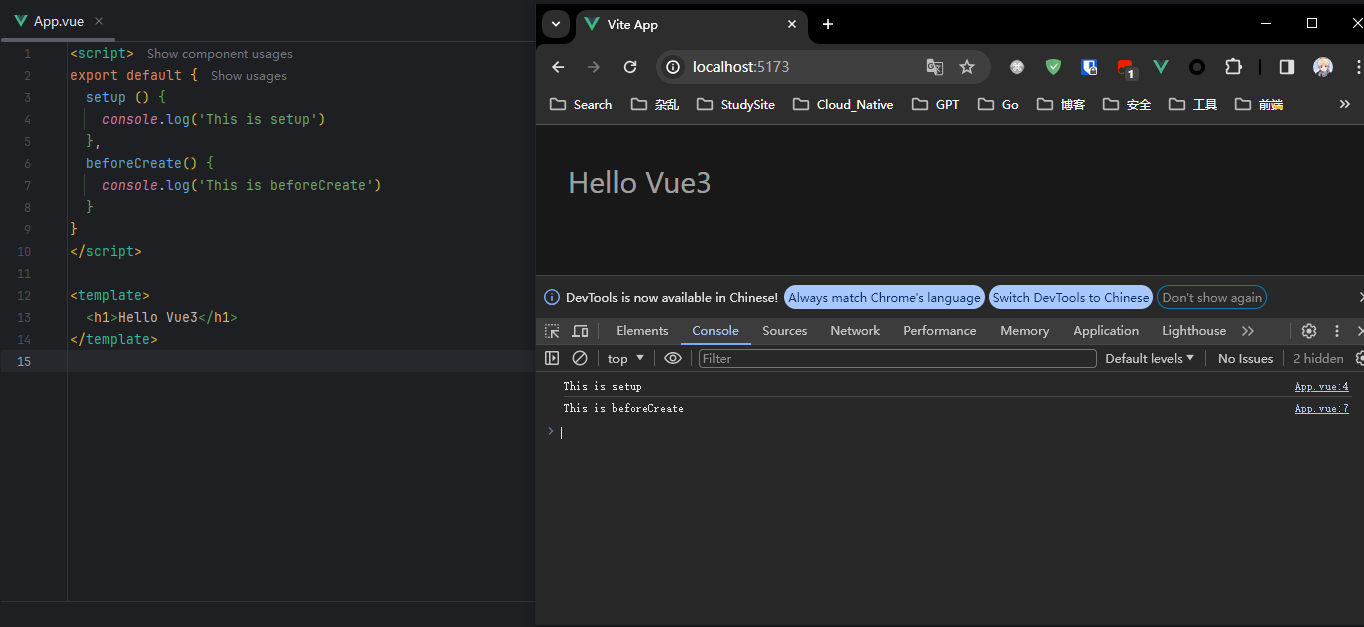Open the Vue devtools extension icon
The image size is (1364, 627).
1161,67
